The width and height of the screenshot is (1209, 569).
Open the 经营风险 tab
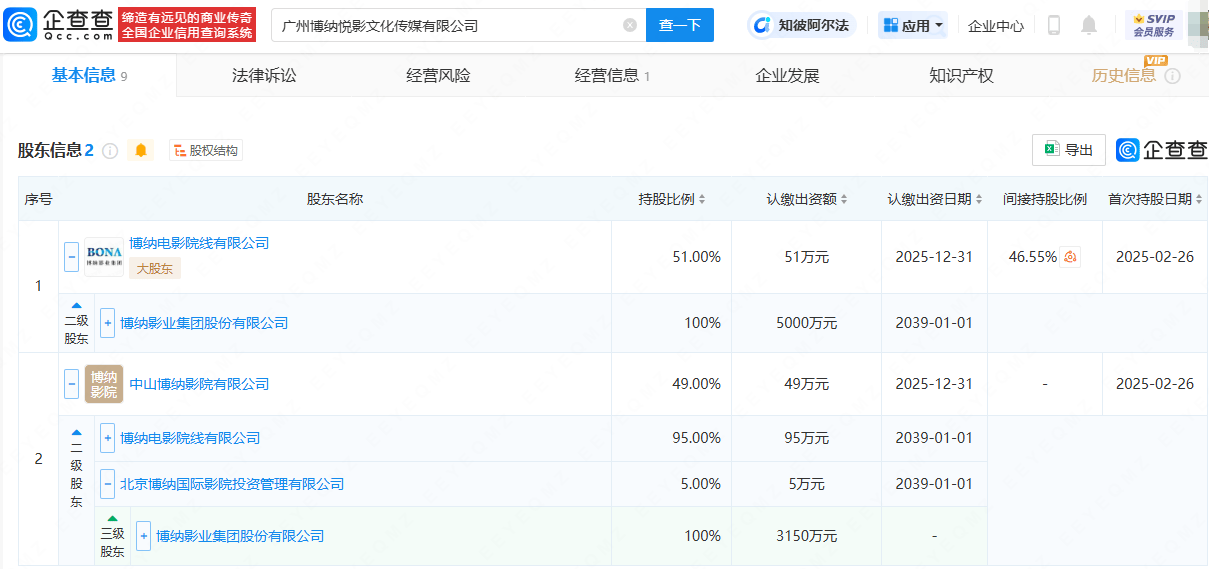point(438,75)
